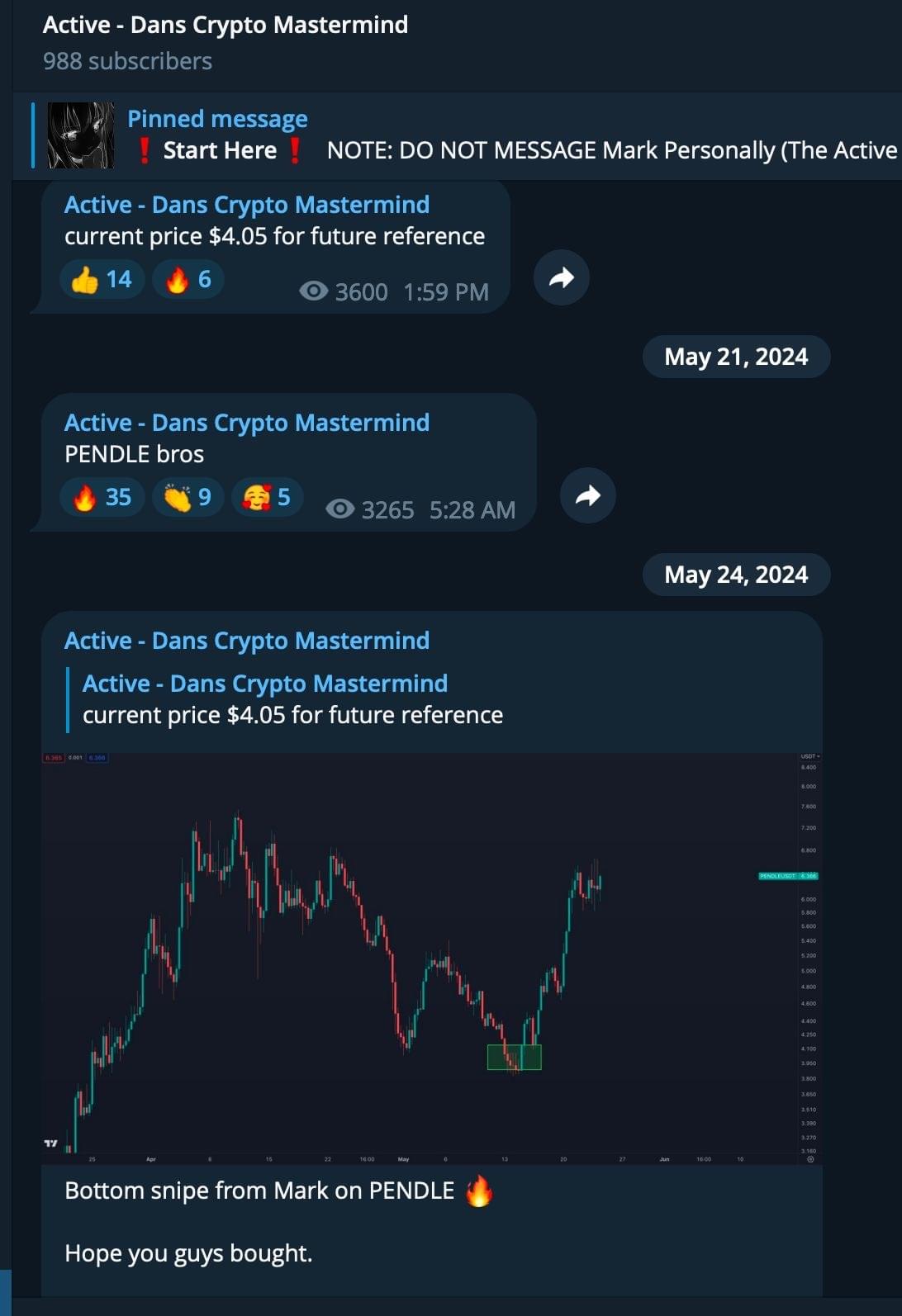Viewport: 902px width, 1316px height.
Task: Click forward arrow beside $4.05 price message
Action: pyautogui.click(x=561, y=277)
